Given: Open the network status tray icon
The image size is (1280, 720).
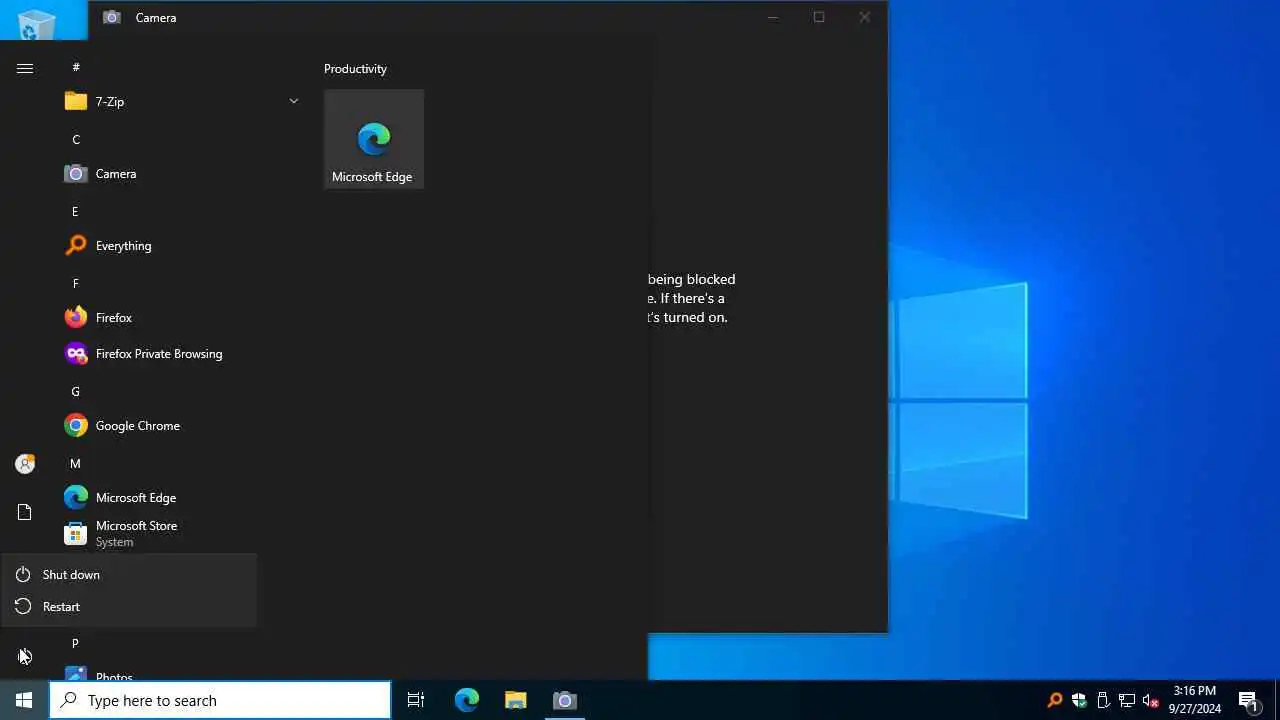Looking at the screenshot, I should (1127, 700).
